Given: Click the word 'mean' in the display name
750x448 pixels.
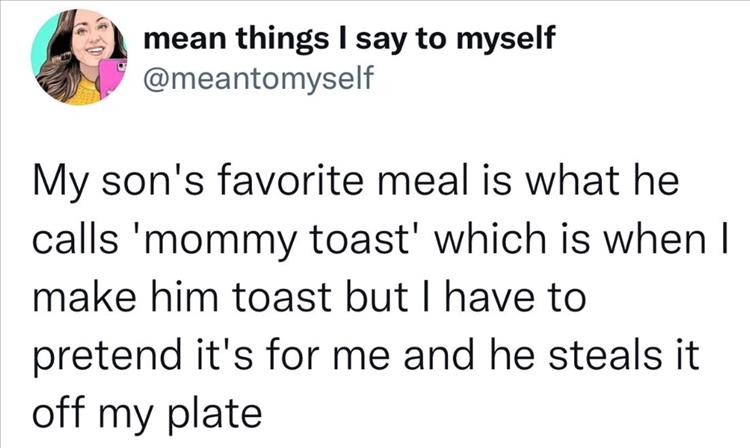Looking at the screenshot, I should click(179, 41).
